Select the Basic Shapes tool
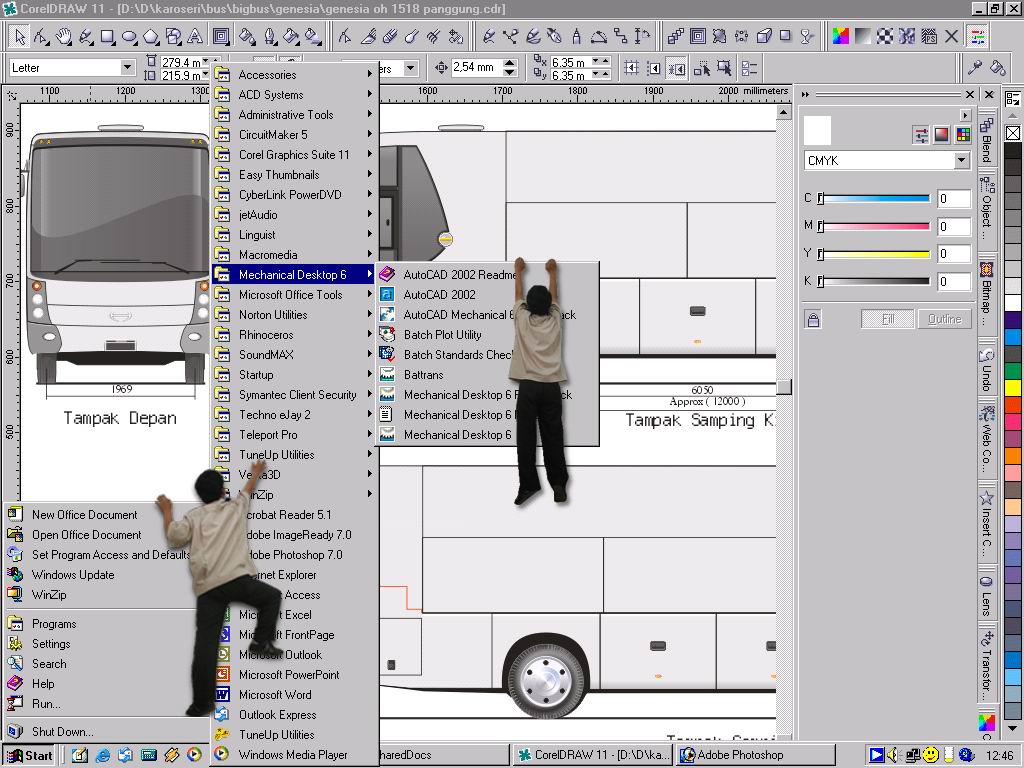The width and height of the screenshot is (1024, 768). pos(173,37)
